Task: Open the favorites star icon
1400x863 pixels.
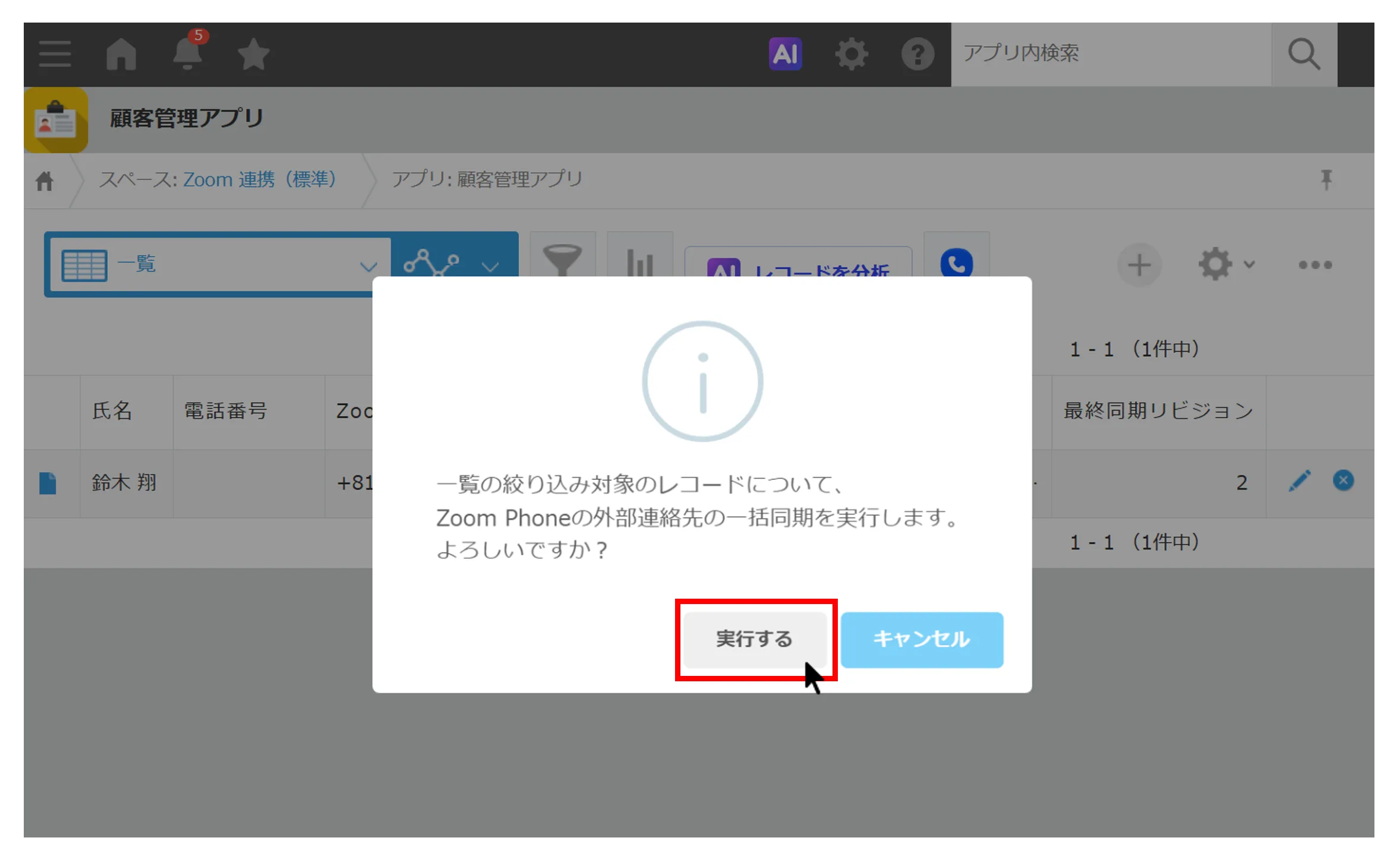Action: pos(254,54)
